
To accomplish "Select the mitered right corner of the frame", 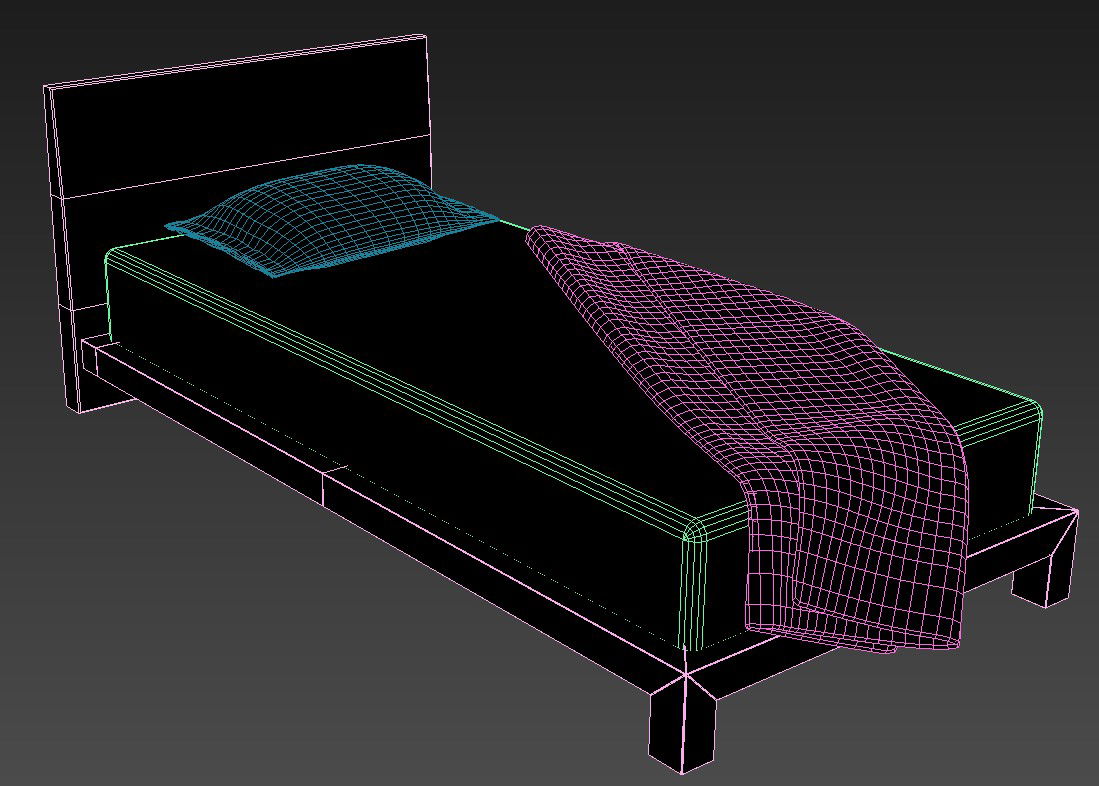I will 1058,522.
